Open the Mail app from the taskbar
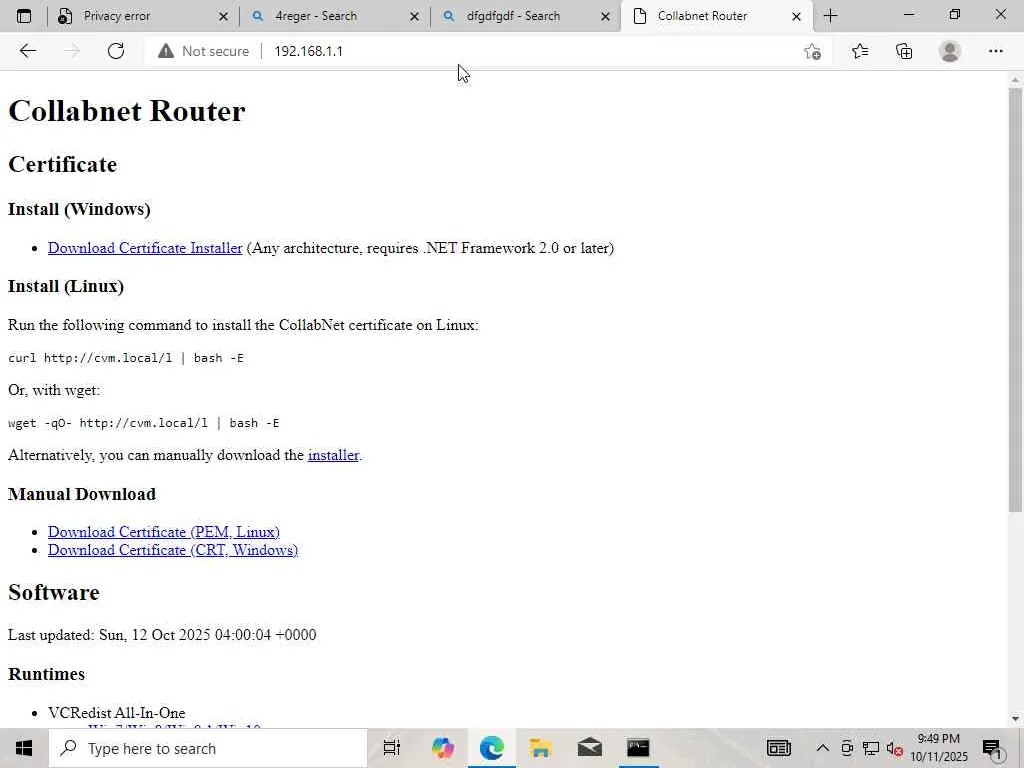The width and height of the screenshot is (1024, 768). pos(589,748)
